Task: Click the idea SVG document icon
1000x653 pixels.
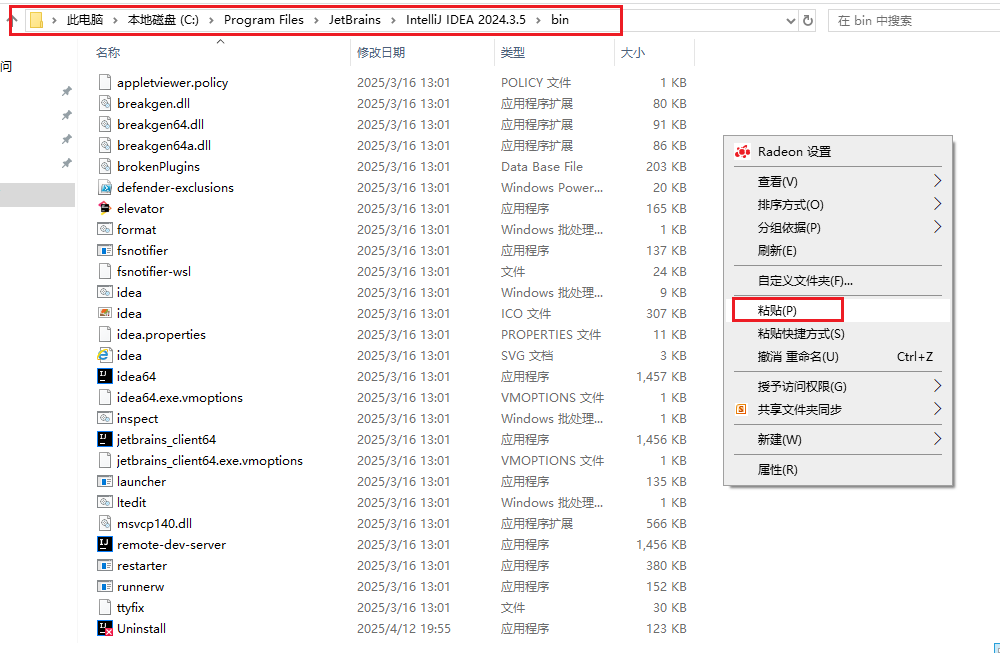Action: pyautogui.click(x=104, y=355)
